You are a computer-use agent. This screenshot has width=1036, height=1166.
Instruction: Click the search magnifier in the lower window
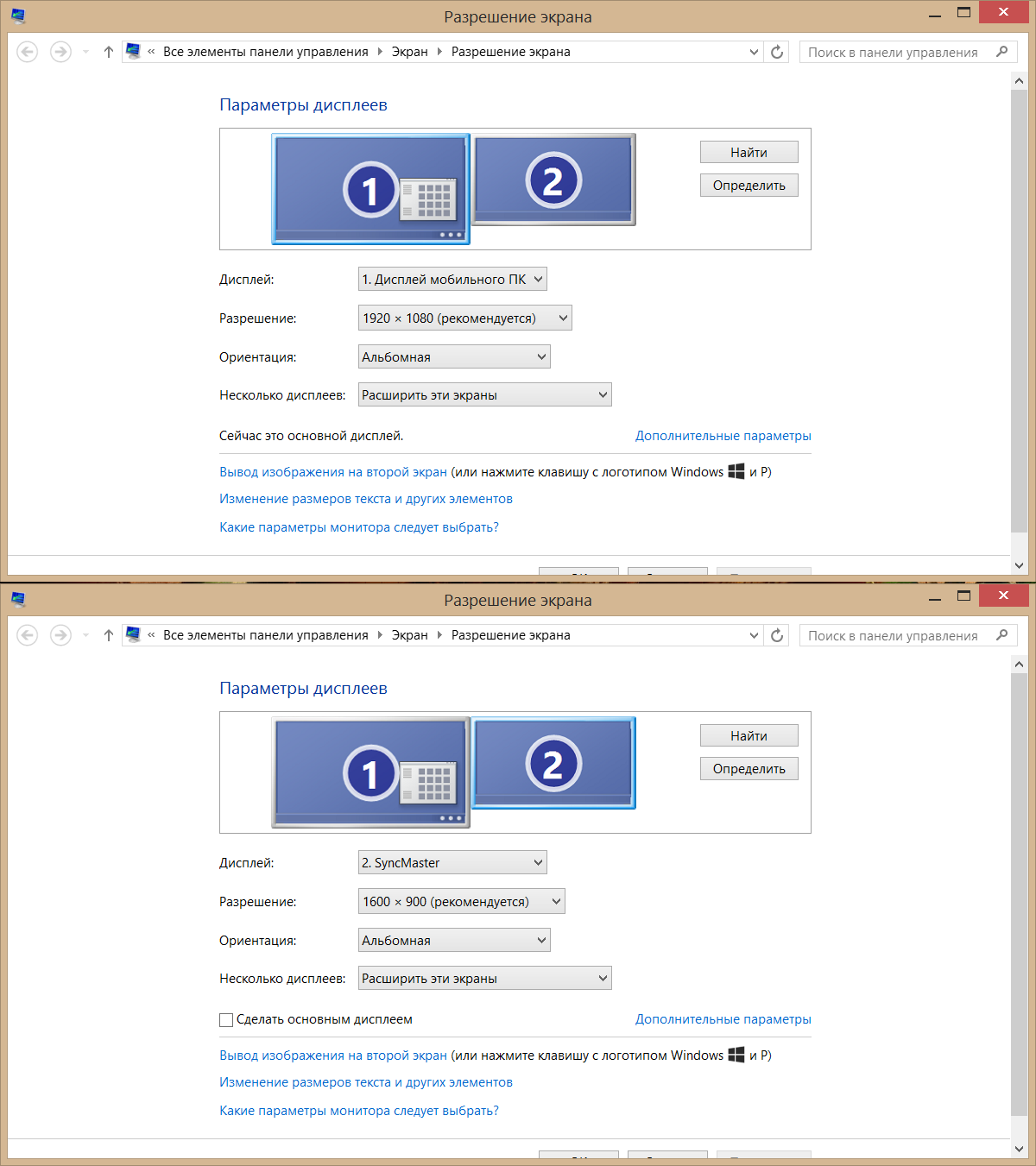point(1001,635)
